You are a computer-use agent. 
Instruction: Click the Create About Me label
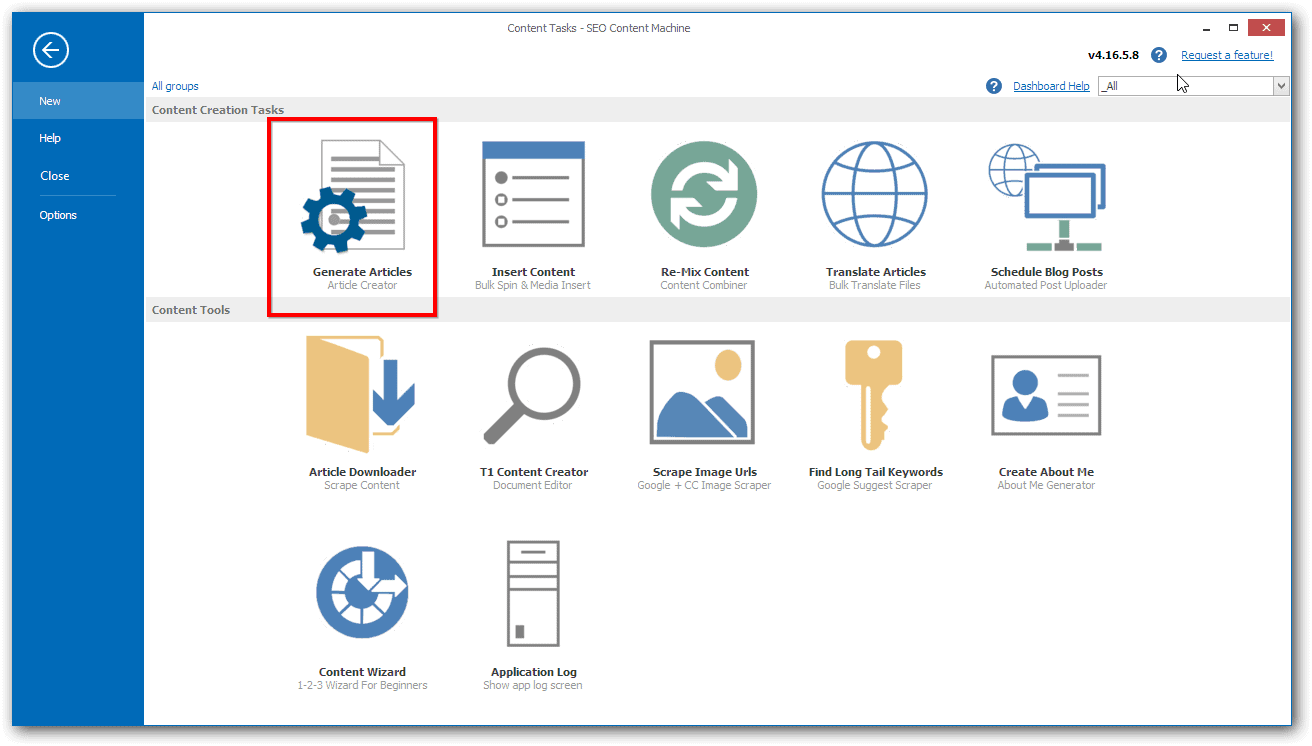(1046, 472)
